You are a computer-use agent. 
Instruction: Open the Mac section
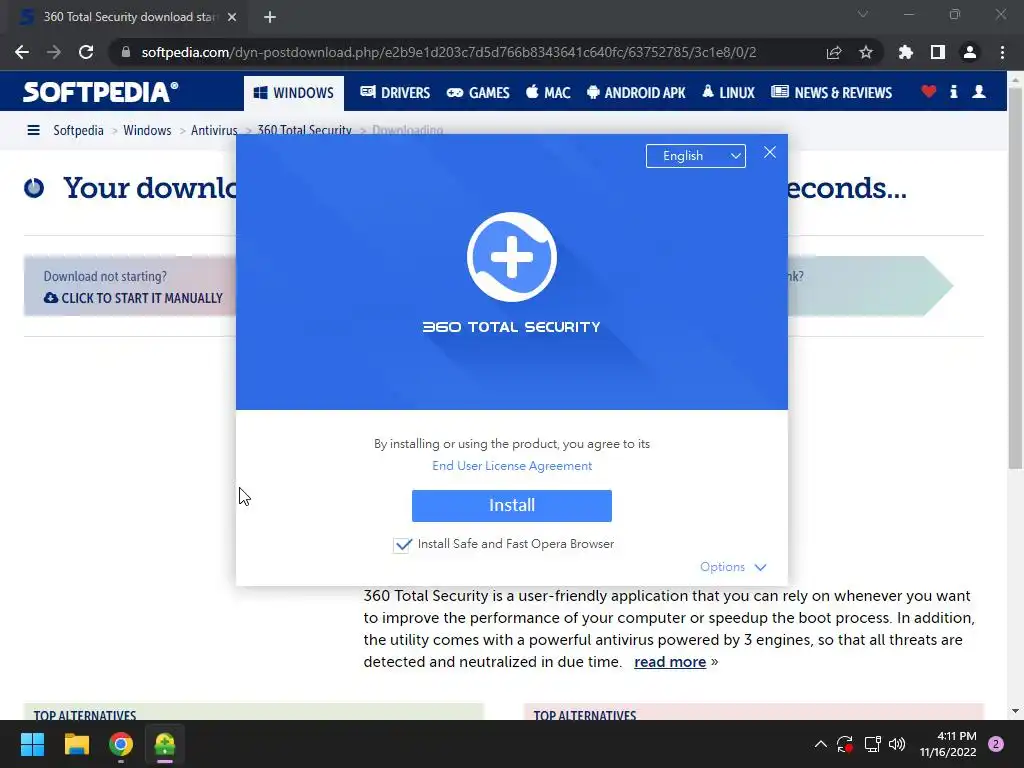click(548, 93)
